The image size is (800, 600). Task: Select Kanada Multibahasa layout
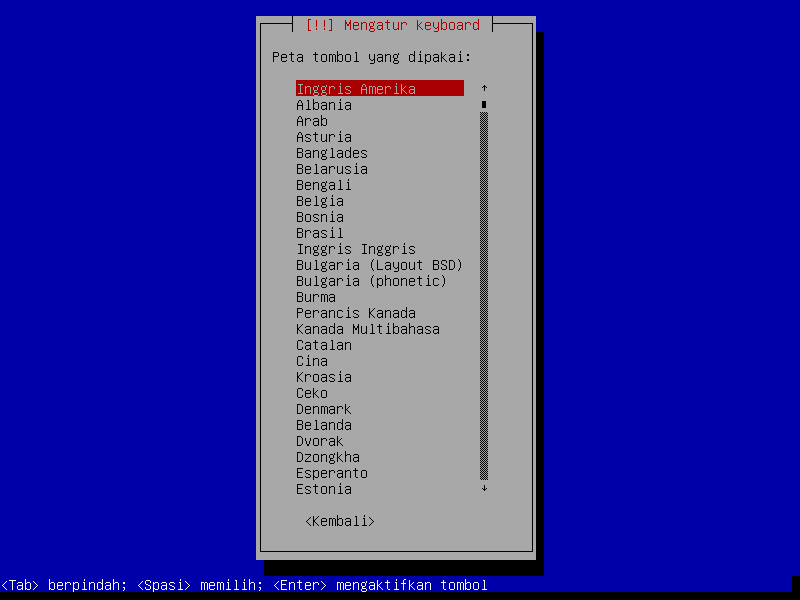click(367, 329)
